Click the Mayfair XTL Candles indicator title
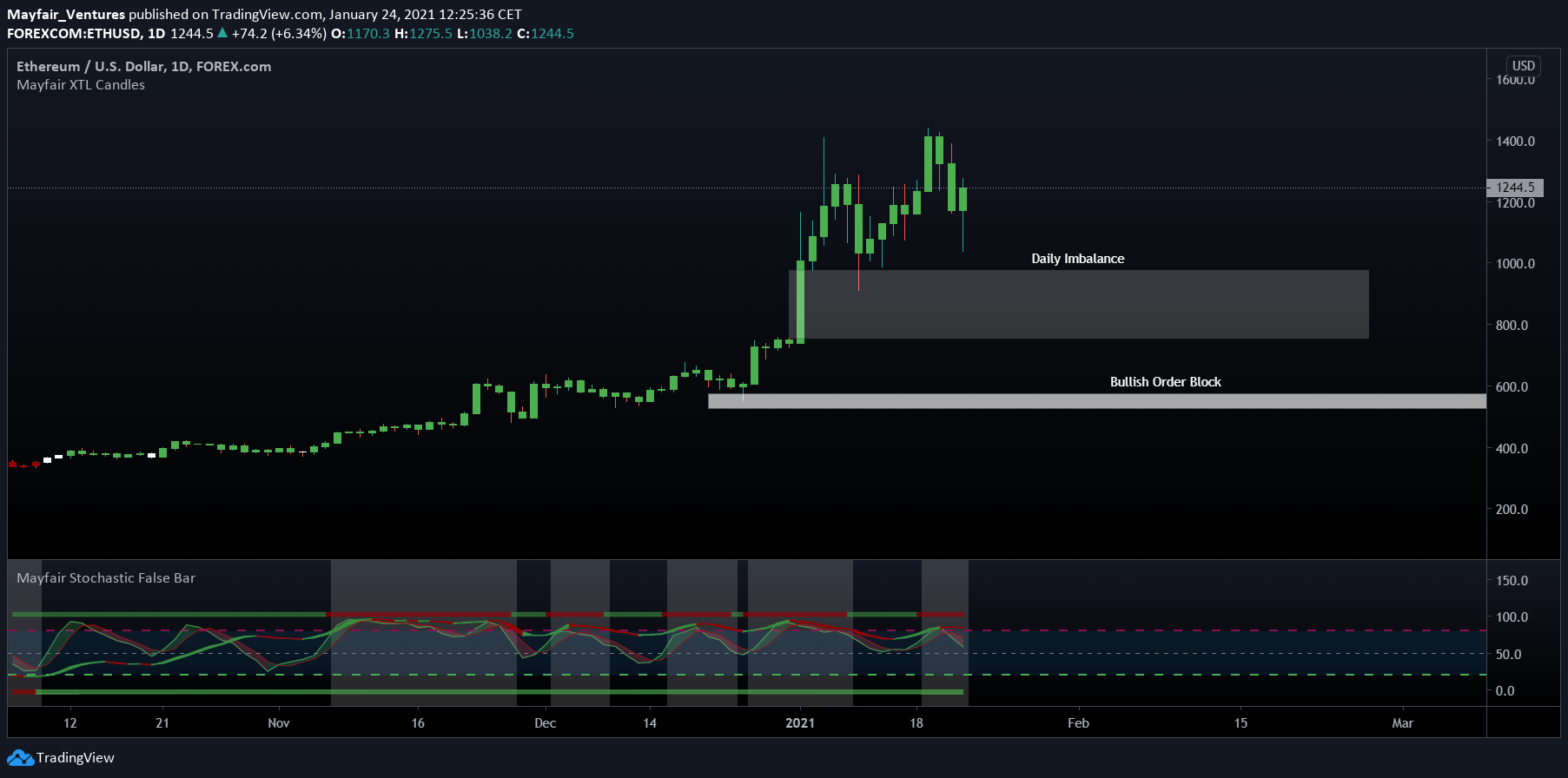 tap(81, 85)
